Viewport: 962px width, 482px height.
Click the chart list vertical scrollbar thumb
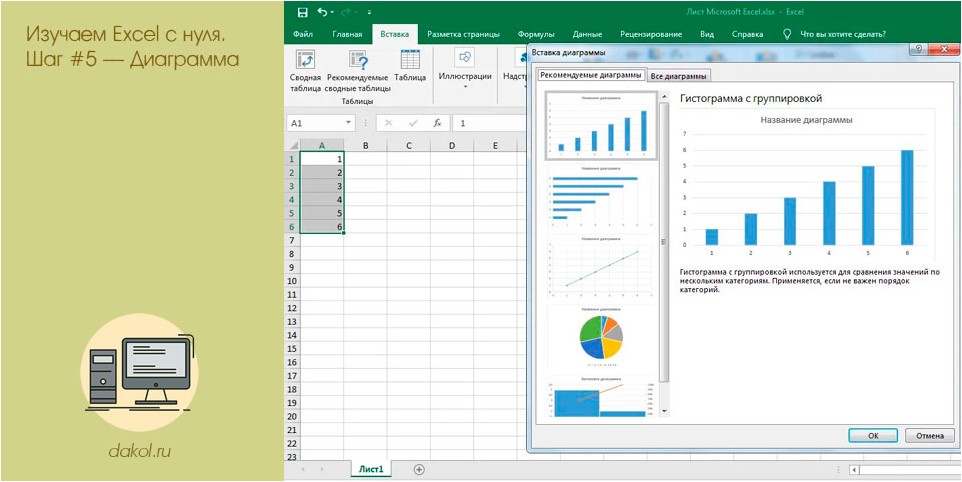click(x=664, y=242)
